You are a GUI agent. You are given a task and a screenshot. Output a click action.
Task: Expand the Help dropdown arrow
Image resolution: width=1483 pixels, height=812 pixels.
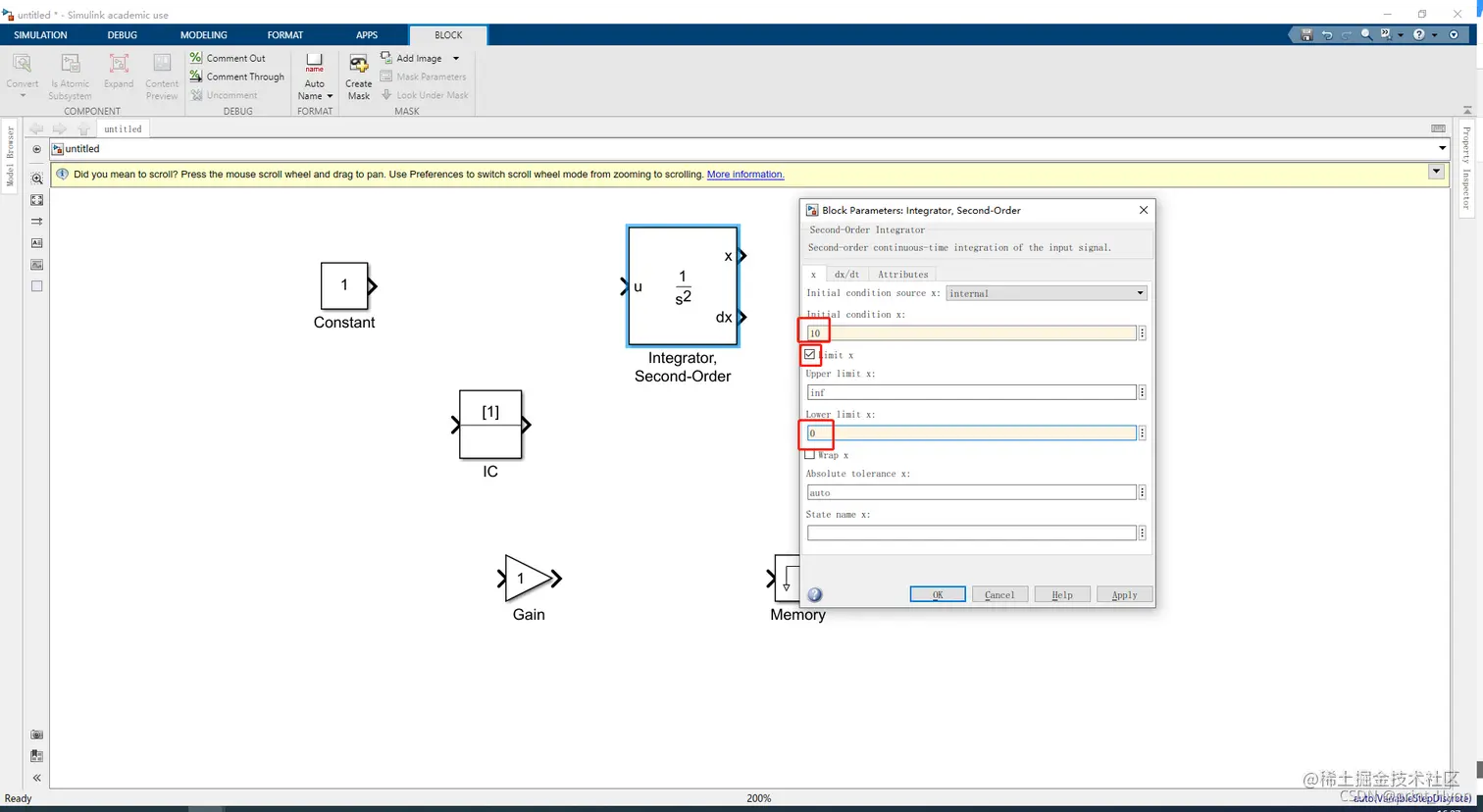[x=1434, y=34]
